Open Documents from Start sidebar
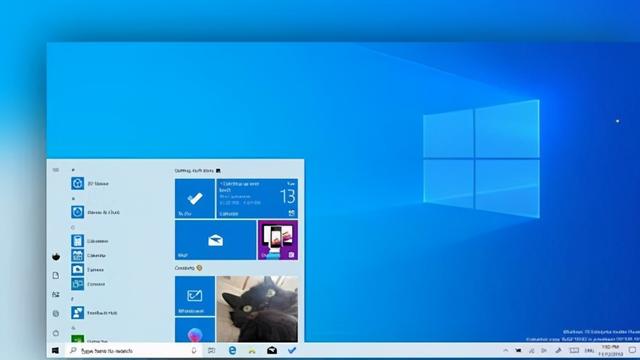The width and height of the screenshot is (640, 360). click(x=56, y=276)
